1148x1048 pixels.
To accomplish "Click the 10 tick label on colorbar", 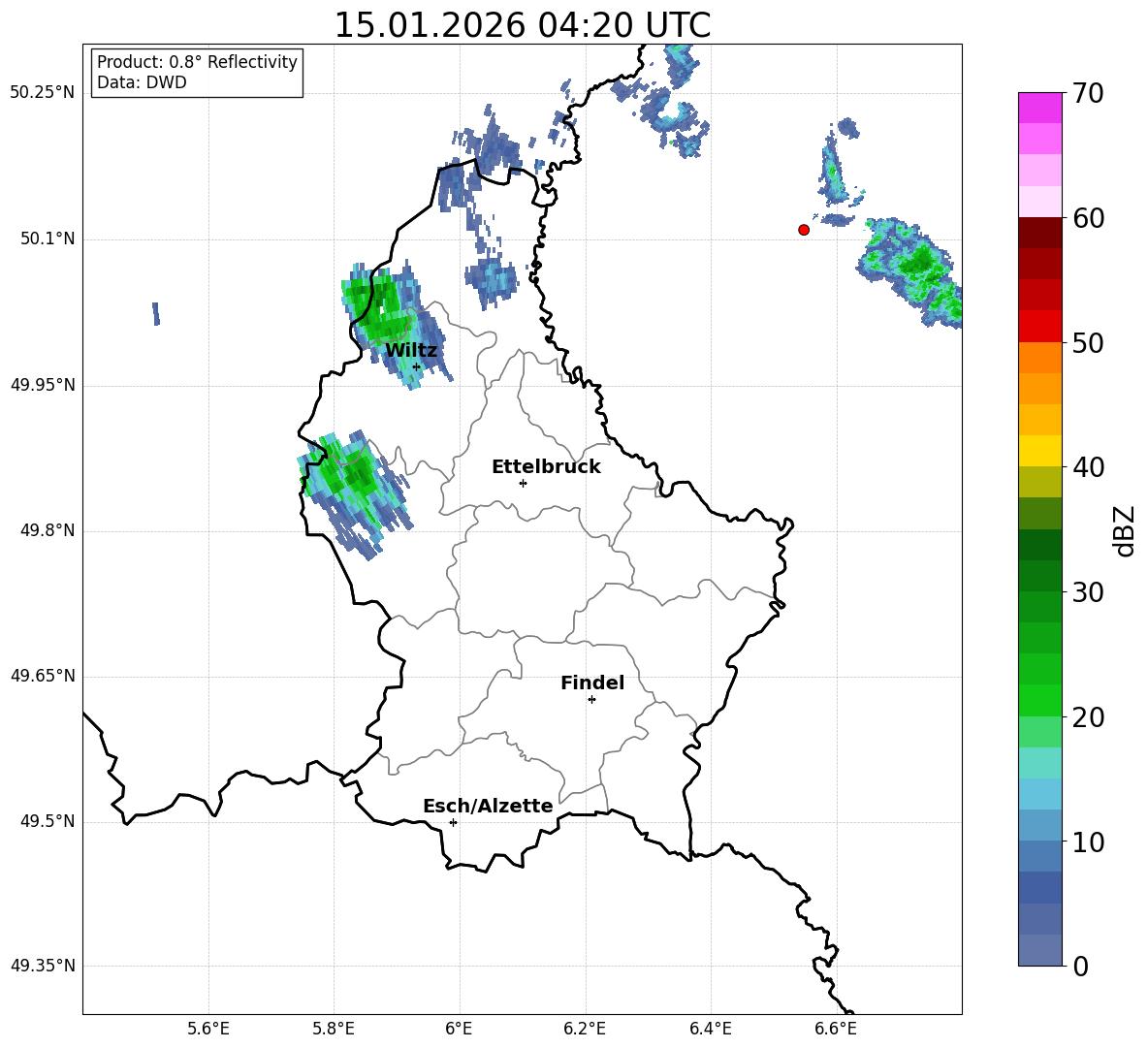I will (x=1088, y=842).
